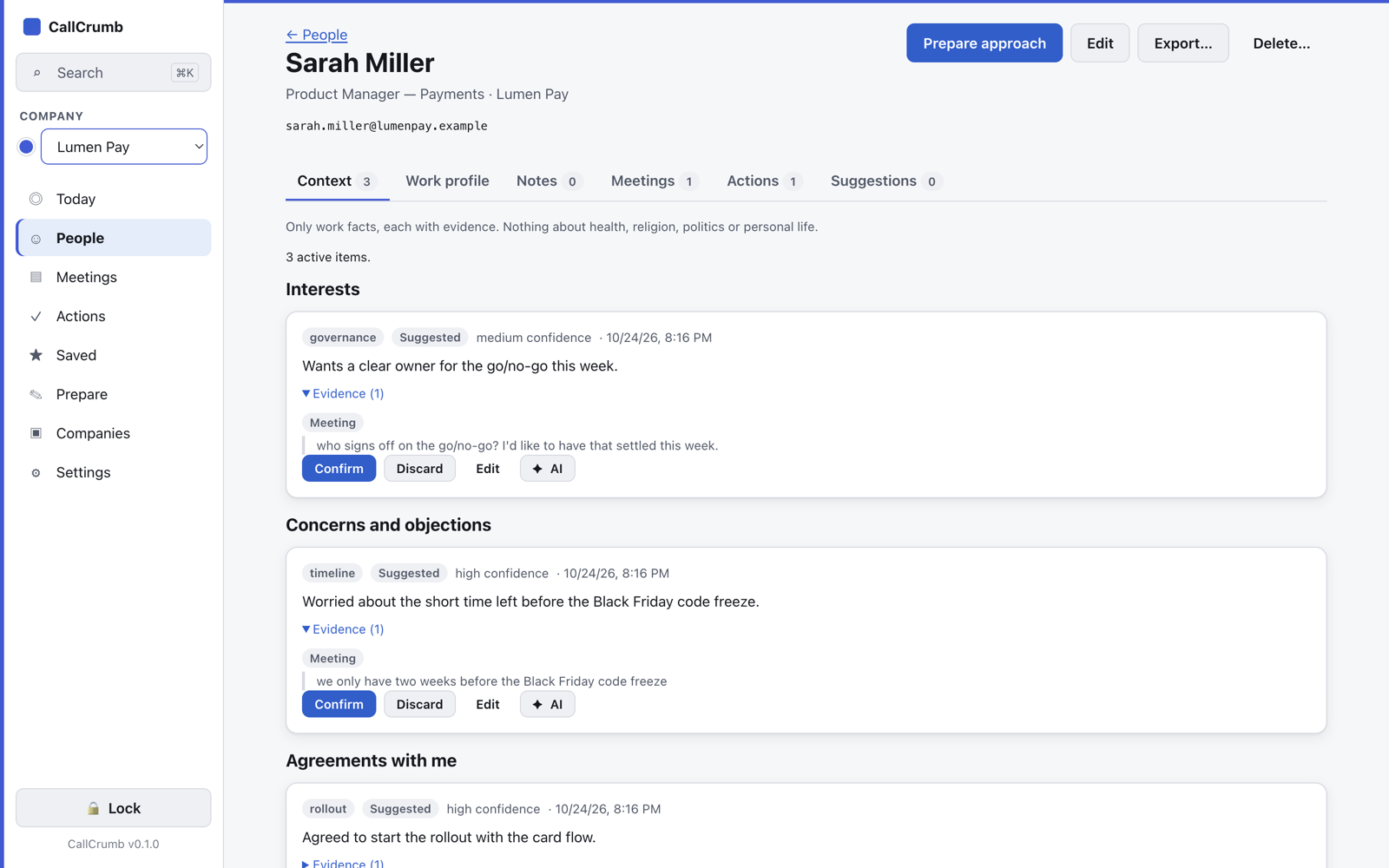1389x868 pixels.
Task: Click the Lock button
Action: pyautogui.click(x=113, y=808)
